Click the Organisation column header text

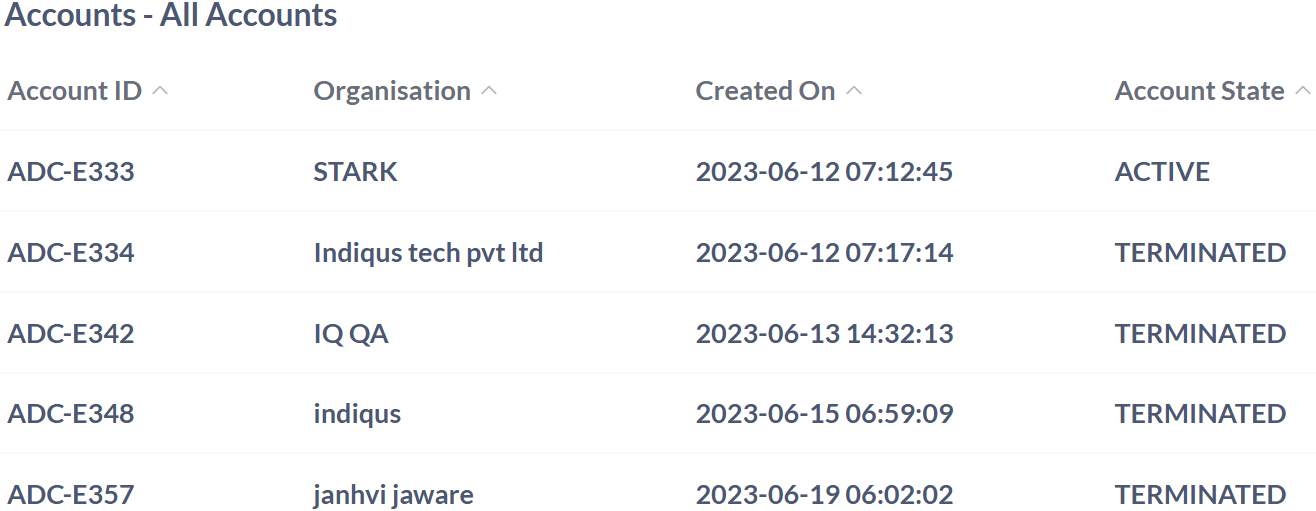tap(392, 91)
